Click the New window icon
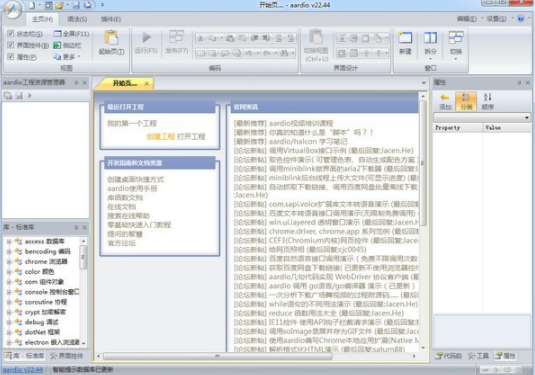The image size is (535, 375). pyautogui.click(x=405, y=38)
